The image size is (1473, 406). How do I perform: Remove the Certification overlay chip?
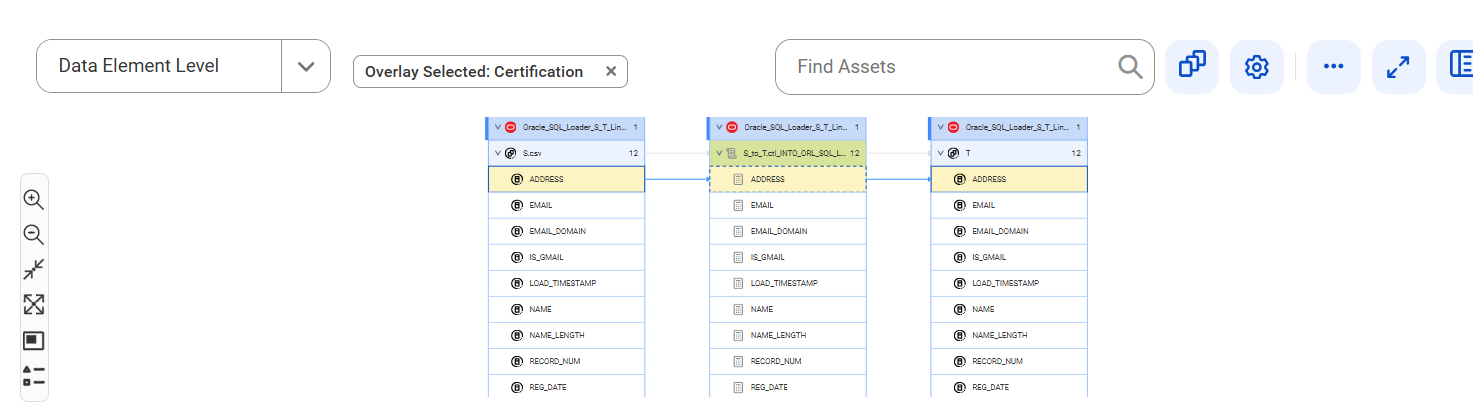click(611, 71)
